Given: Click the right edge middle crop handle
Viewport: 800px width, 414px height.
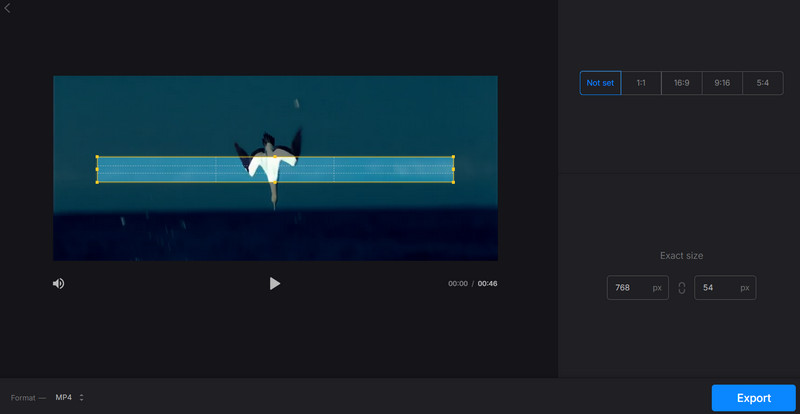Looking at the screenshot, I should pyautogui.click(x=453, y=169).
